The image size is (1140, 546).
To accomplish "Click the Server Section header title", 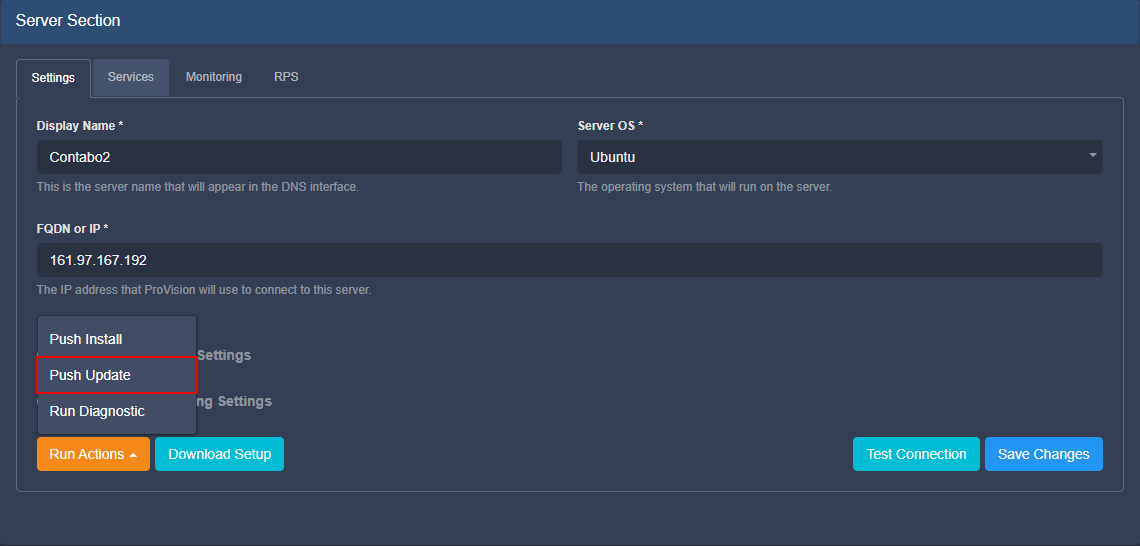I will click(x=68, y=21).
